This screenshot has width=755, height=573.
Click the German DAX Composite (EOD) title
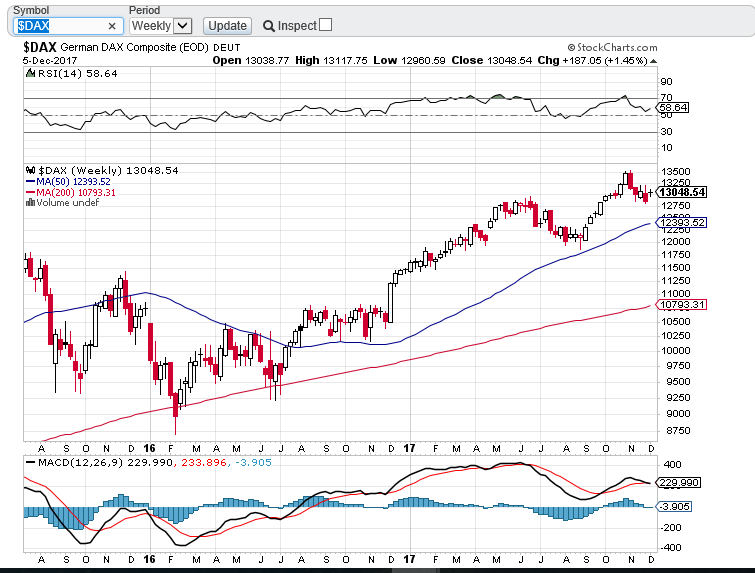point(134,47)
